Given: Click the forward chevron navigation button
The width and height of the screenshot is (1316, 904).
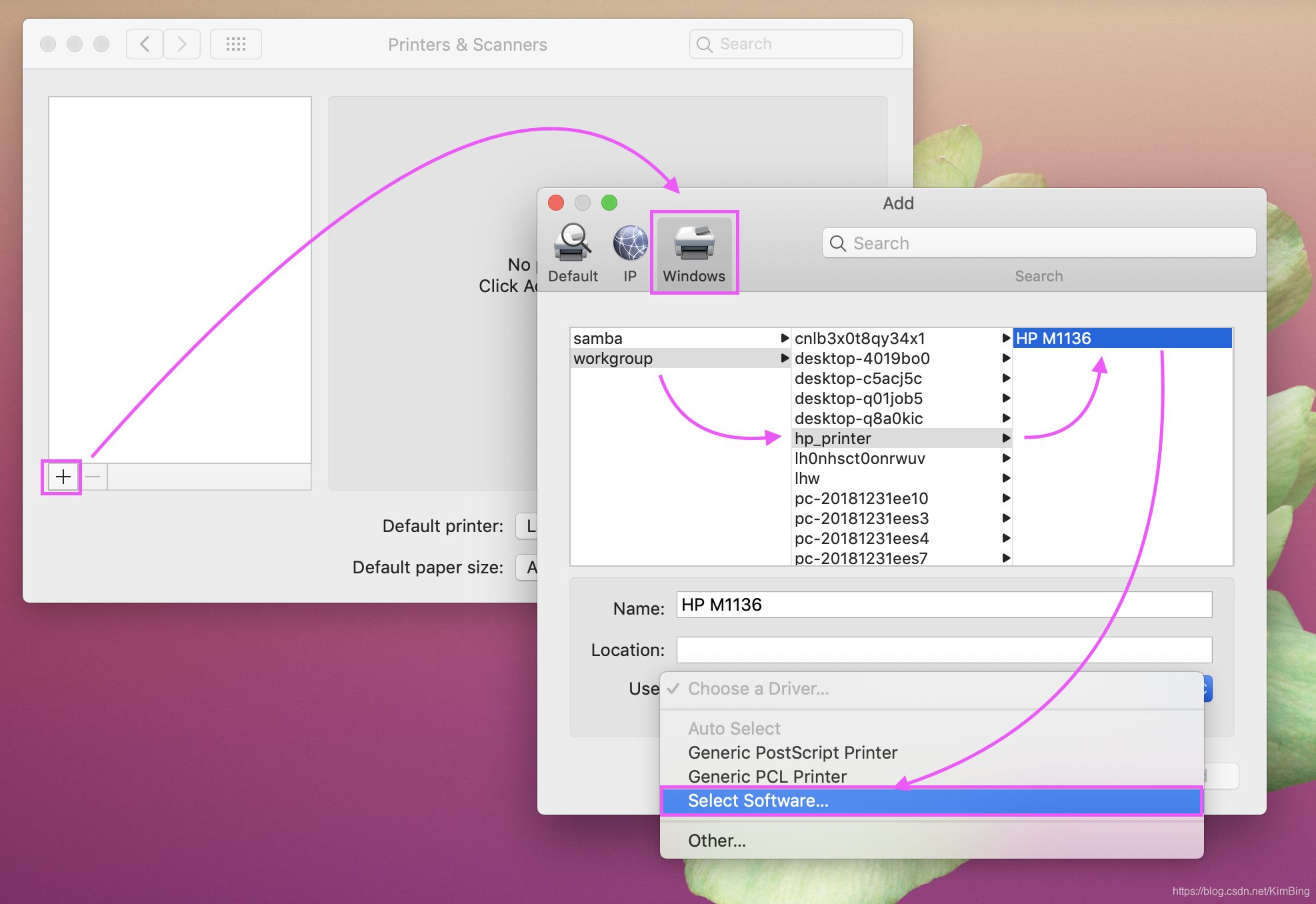Looking at the screenshot, I should point(181,45).
